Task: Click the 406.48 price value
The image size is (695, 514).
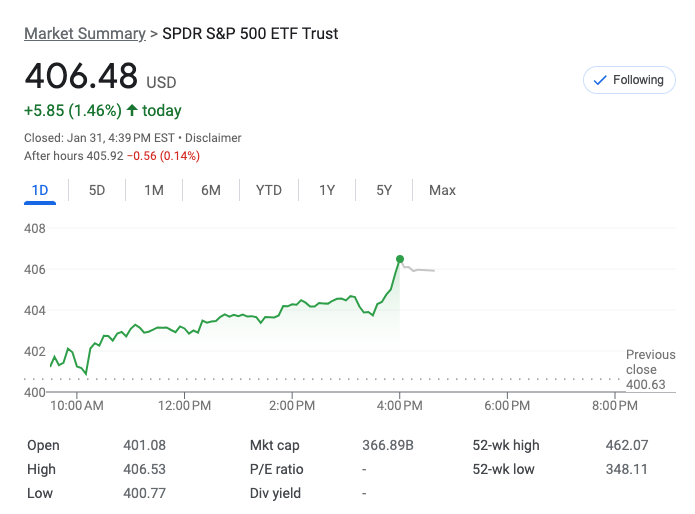Action: pos(81,77)
